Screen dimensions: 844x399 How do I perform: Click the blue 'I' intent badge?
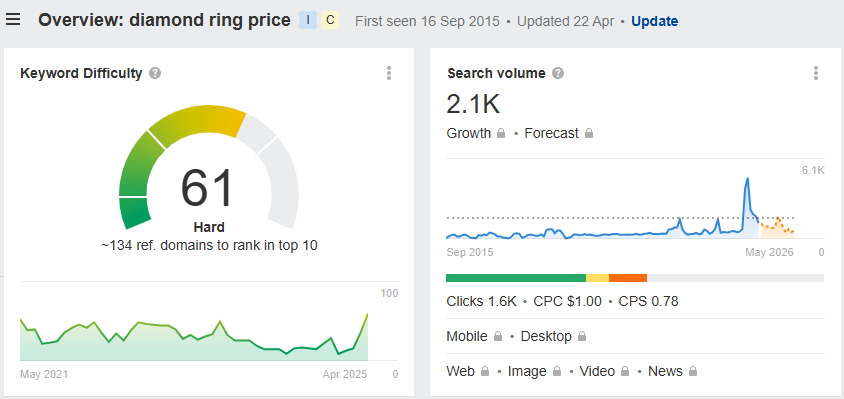pos(308,20)
